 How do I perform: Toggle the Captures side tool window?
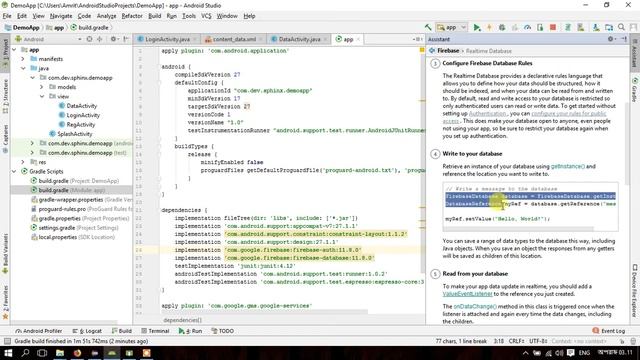tap(5, 139)
